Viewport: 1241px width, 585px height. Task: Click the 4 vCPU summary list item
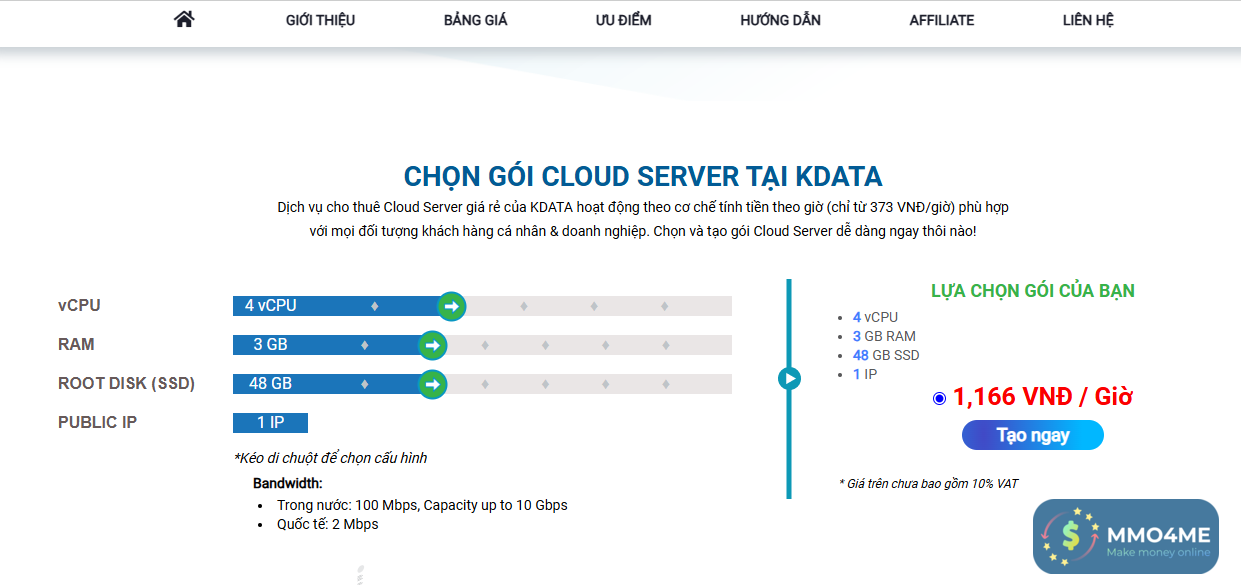(x=875, y=317)
